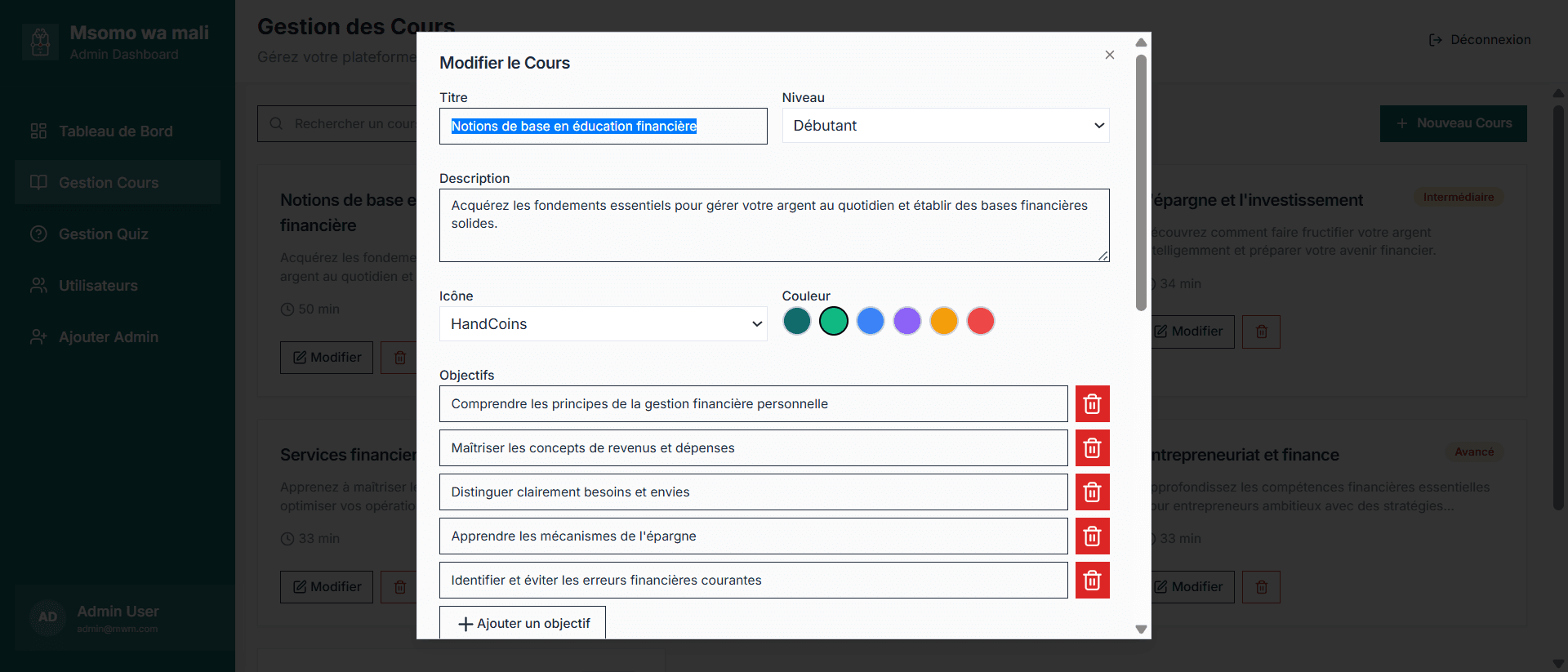Click the red trash icon on the Entrepreneuriat card

coord(1261,587)
